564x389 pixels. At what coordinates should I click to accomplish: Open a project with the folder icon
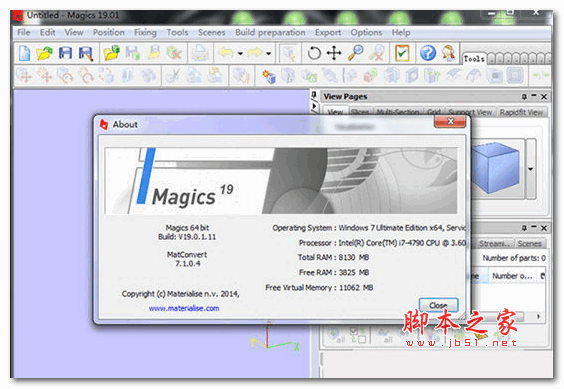44,53
